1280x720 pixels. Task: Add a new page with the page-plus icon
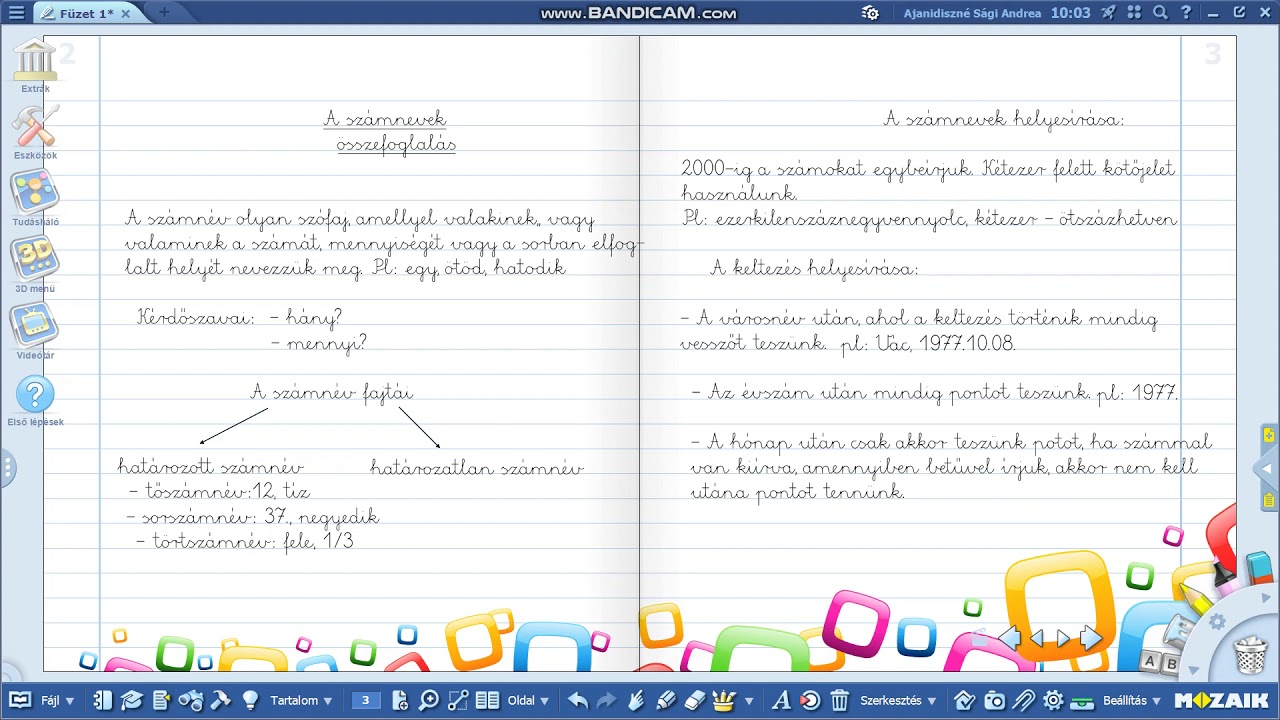click(x=401, y=700)
